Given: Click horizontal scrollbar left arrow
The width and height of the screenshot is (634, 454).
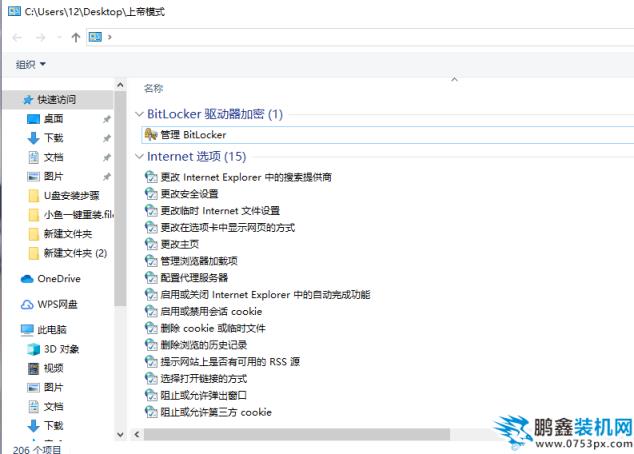Looking at the screenshot, I should (x=137, y=435).
